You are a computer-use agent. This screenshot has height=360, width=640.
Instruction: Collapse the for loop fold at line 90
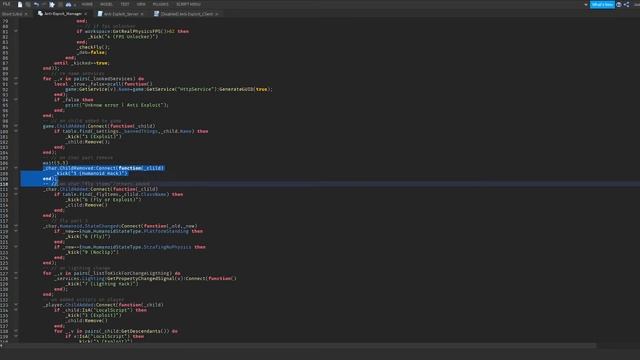click(x=16, y=78)
